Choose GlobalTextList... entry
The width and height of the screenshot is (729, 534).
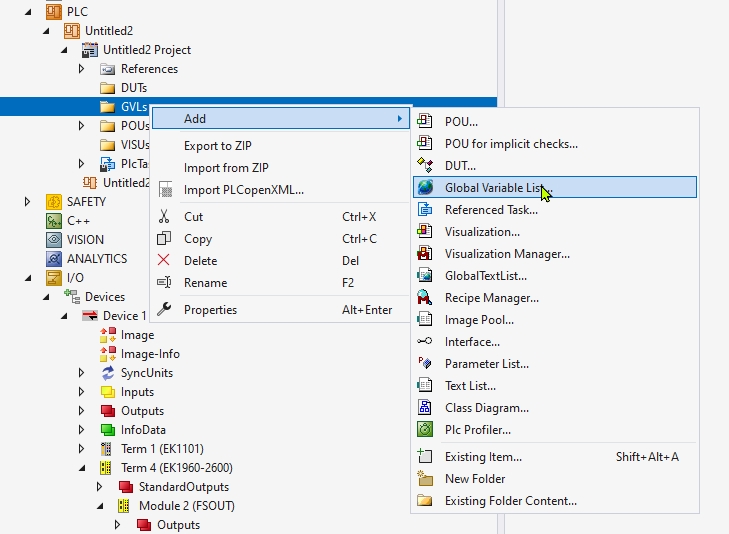555,276
